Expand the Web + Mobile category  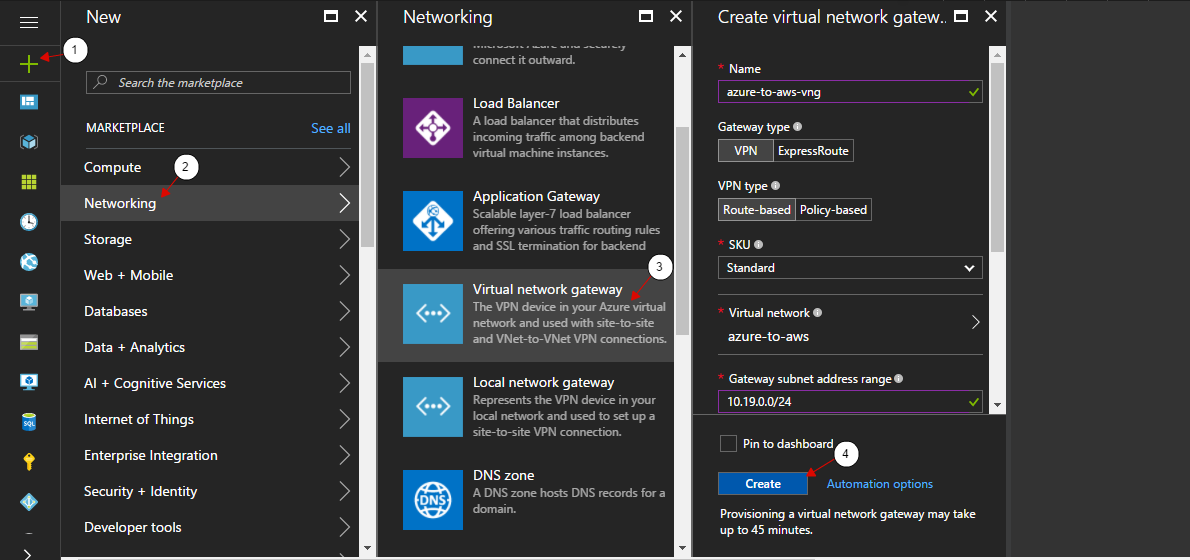209,275
